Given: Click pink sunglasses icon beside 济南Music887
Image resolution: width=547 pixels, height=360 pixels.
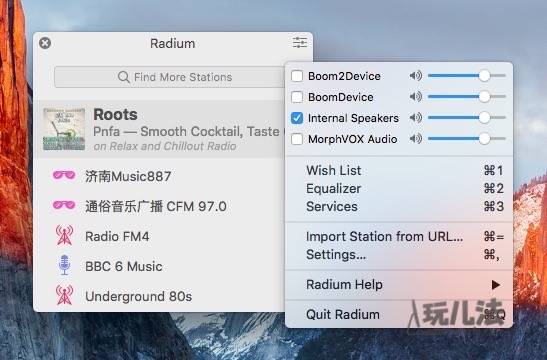Looking at the screenshot, I should (x=64, y=175).
